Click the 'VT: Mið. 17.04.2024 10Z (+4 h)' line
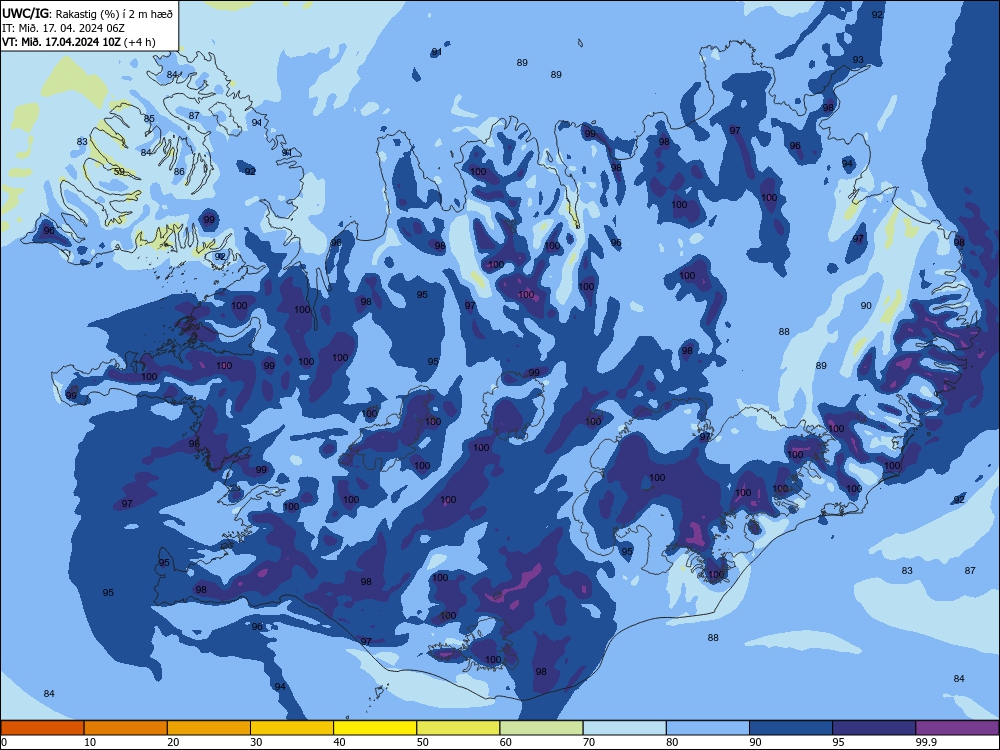Screen dimensions: 1000x750 click(x=78, y=42)
